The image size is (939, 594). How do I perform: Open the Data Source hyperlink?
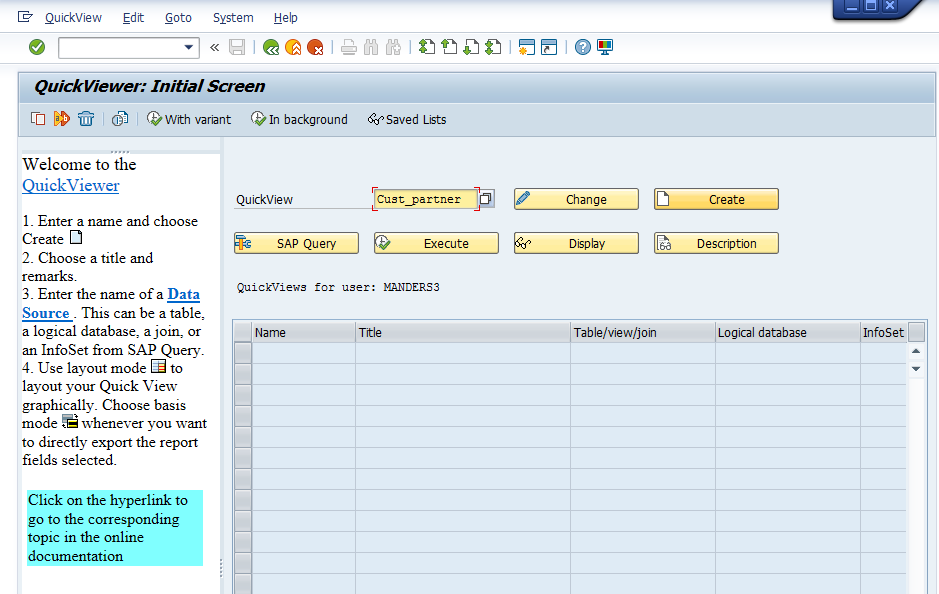(x=111, y=304)
